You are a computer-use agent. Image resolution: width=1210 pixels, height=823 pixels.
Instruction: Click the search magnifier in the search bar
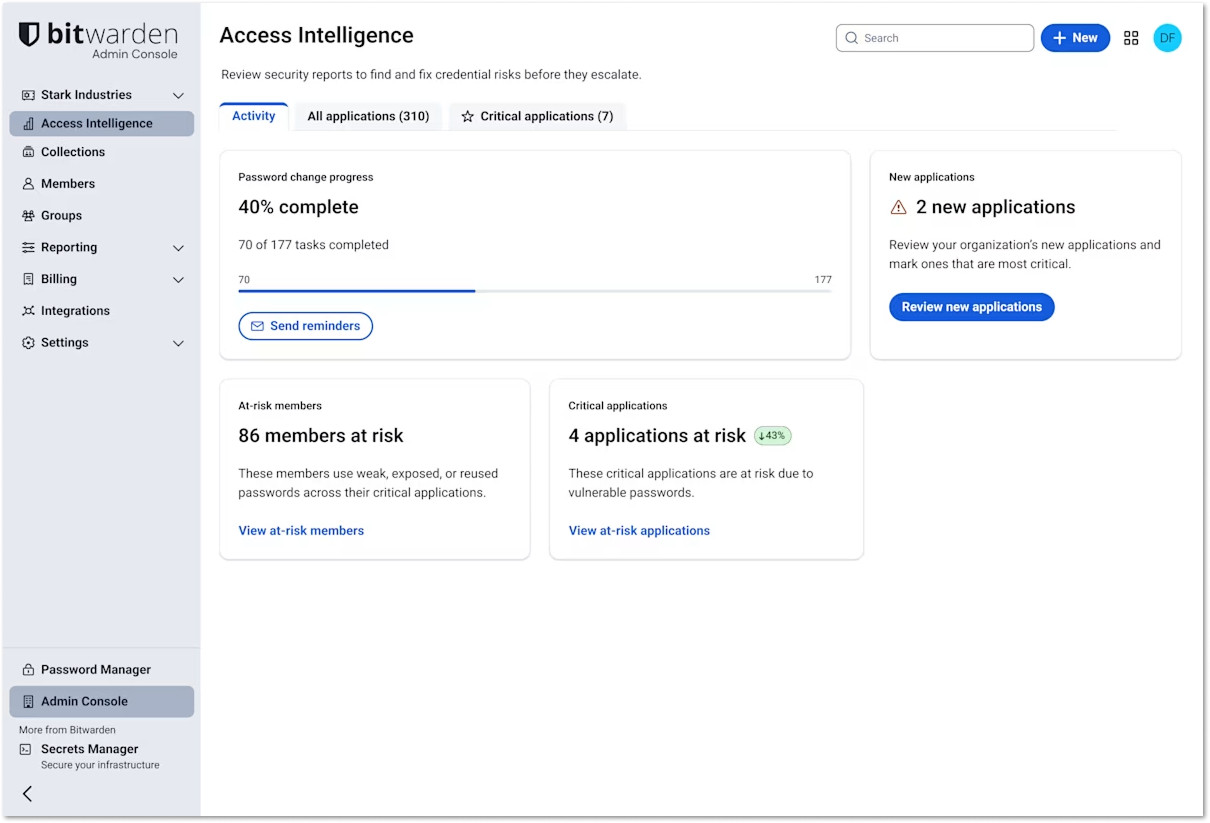(x=851, y=37)
